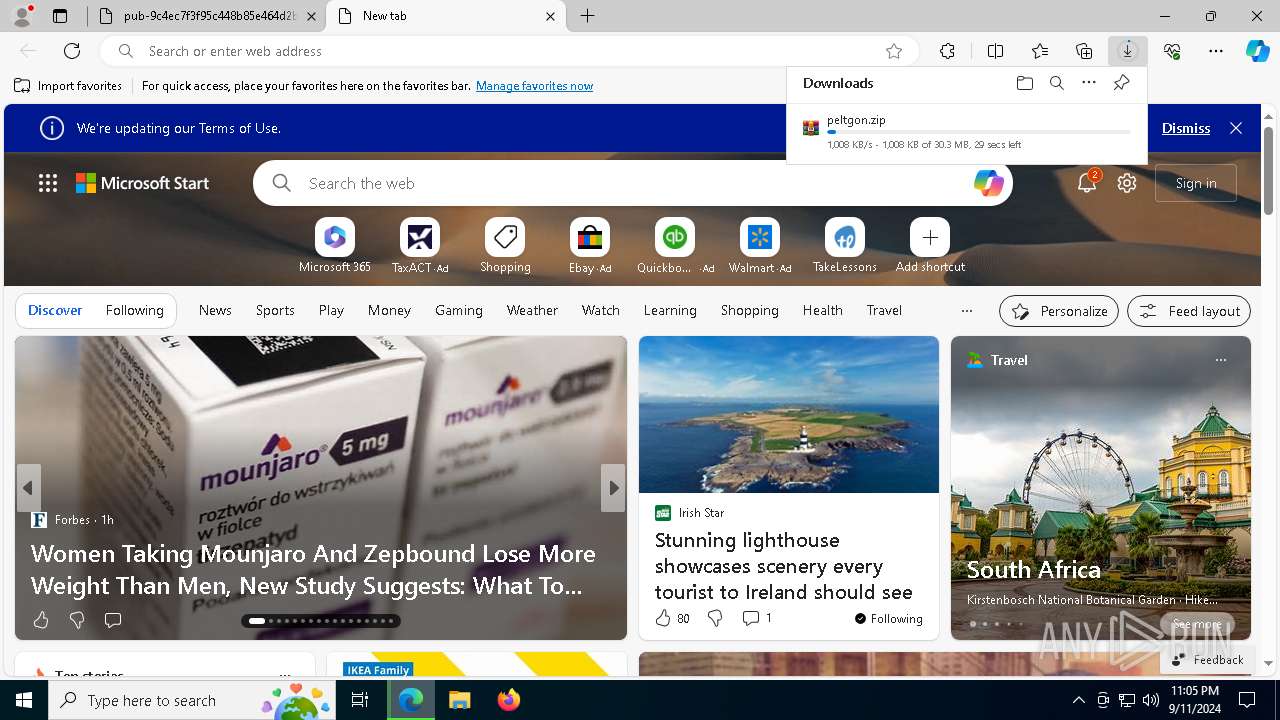Select the News category

click(x=215, y=311)
